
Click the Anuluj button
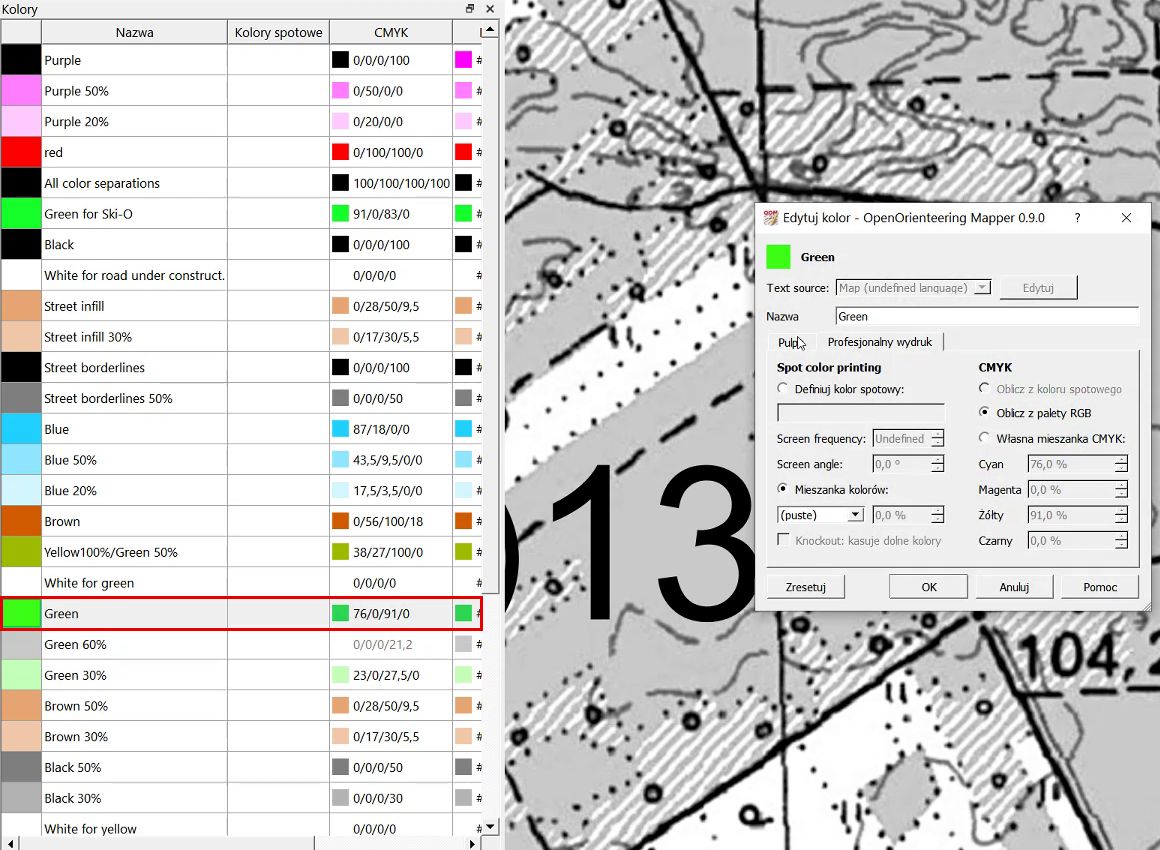pos(1014,587)
